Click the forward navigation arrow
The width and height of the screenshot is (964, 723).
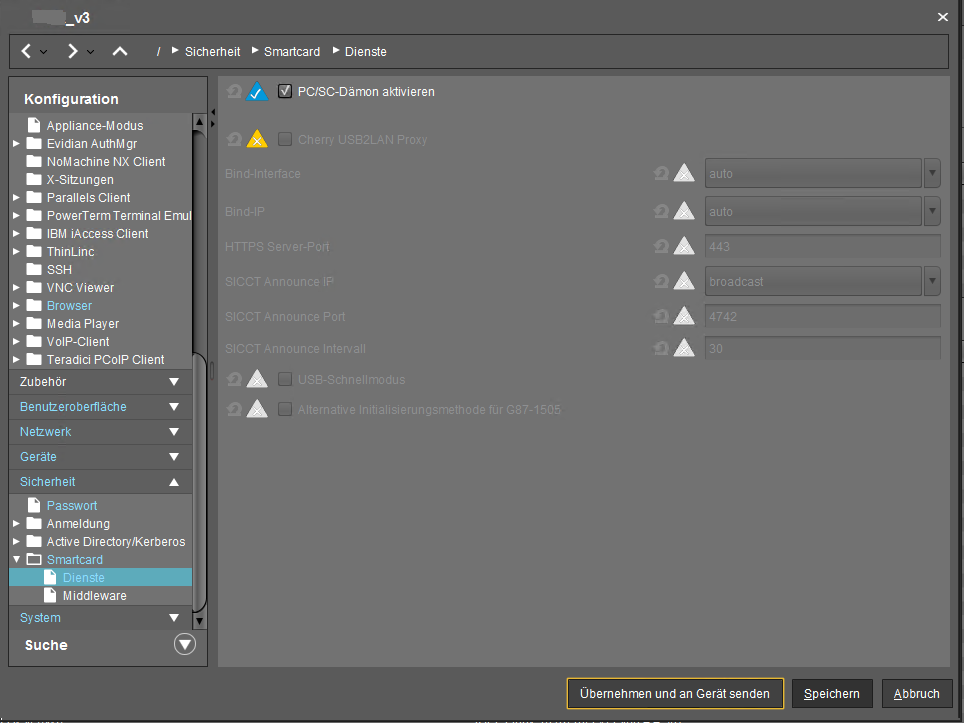point(73,51)
